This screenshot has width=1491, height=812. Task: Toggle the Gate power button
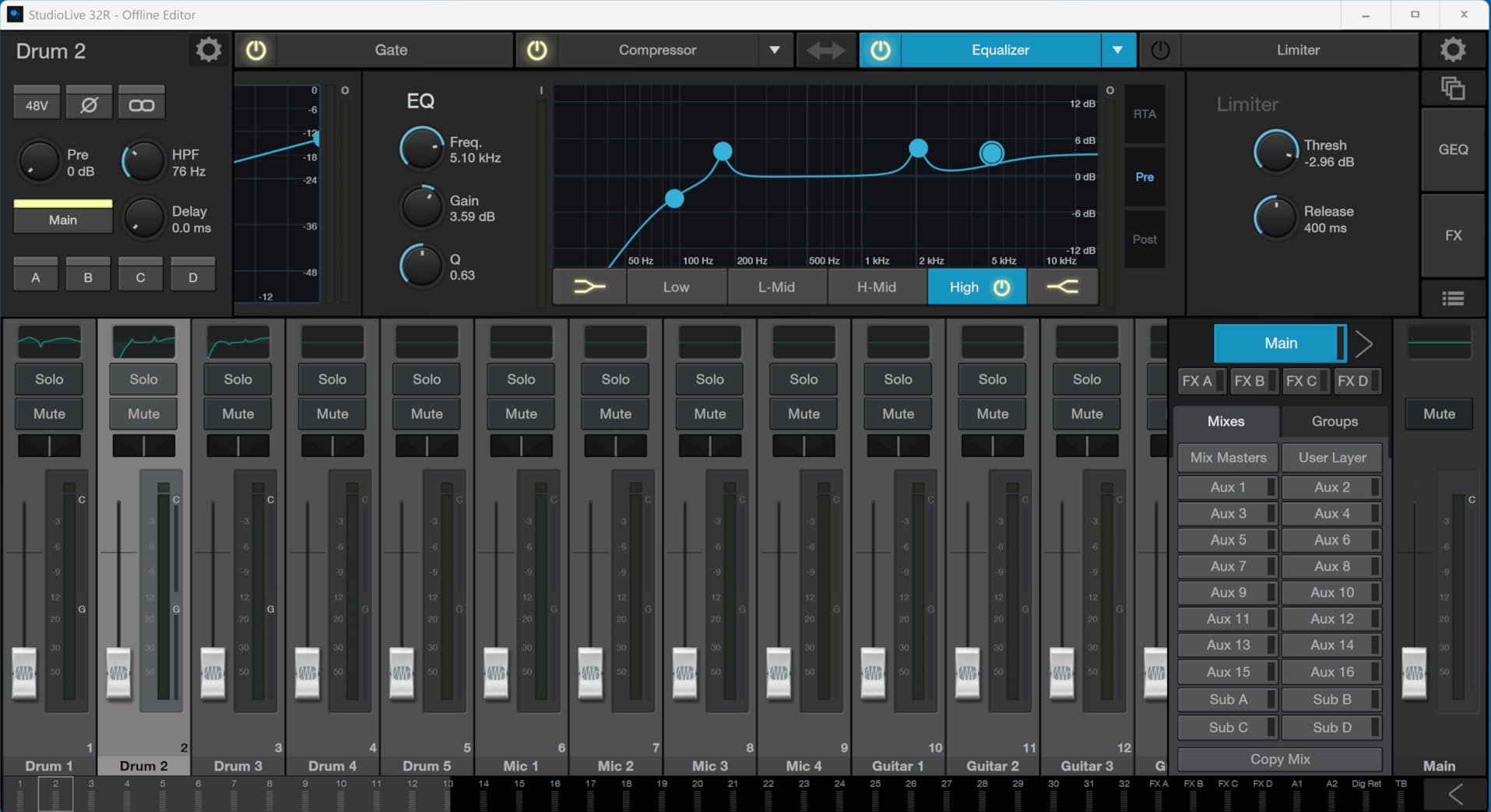click(x=256, y=51)
